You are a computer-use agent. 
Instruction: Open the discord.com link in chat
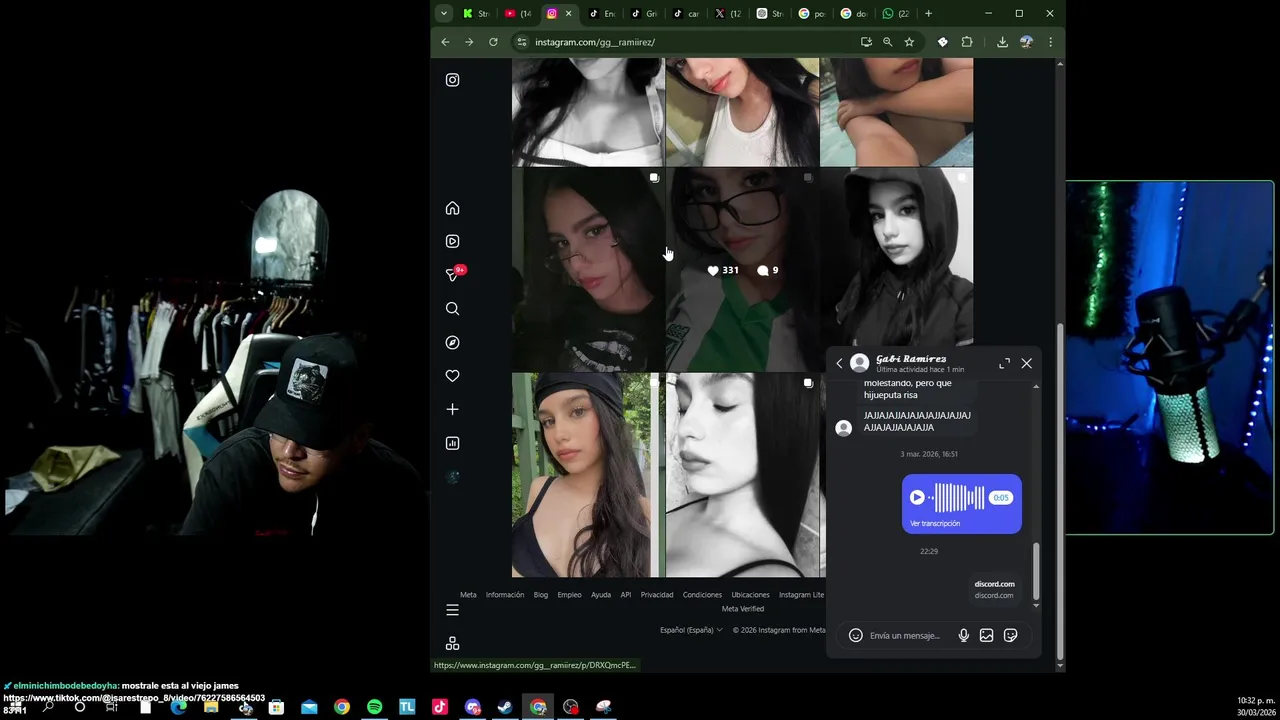[x=994, y=589]
